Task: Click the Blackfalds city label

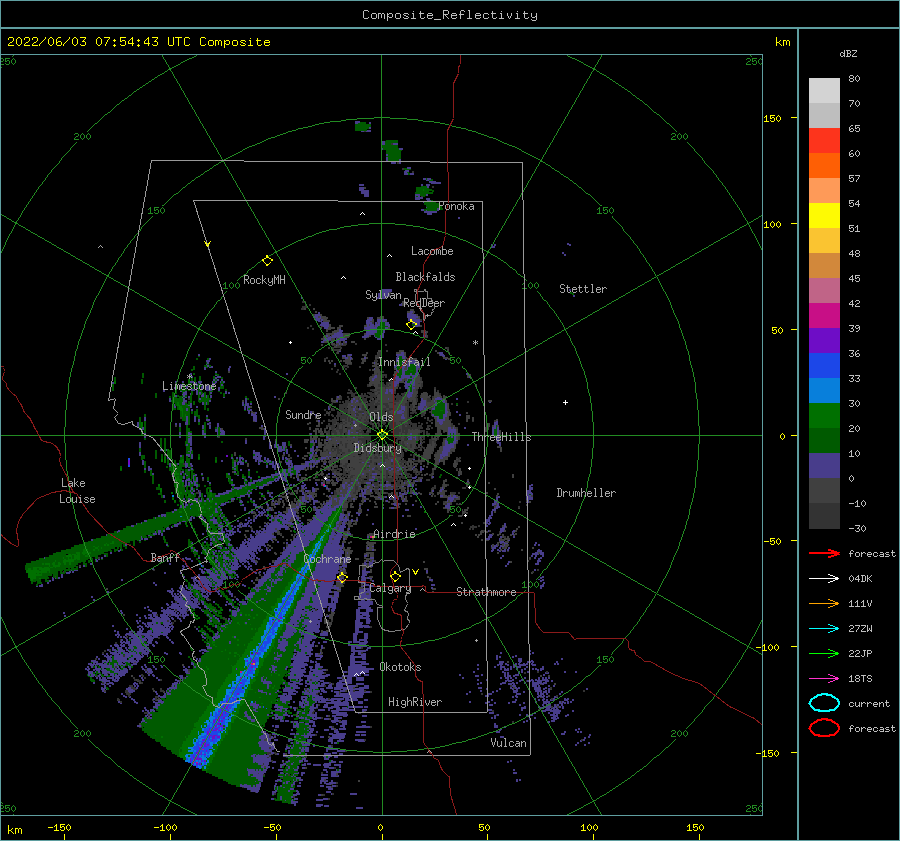Action: click(x=425, y=277)
